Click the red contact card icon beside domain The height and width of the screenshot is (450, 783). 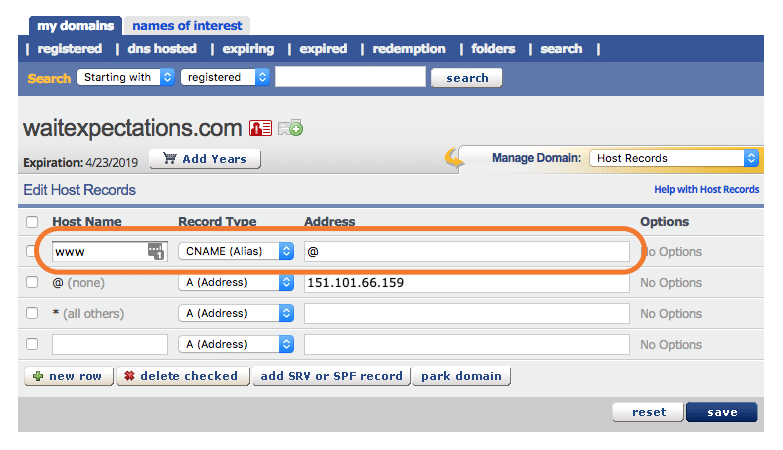click(261, 128)
